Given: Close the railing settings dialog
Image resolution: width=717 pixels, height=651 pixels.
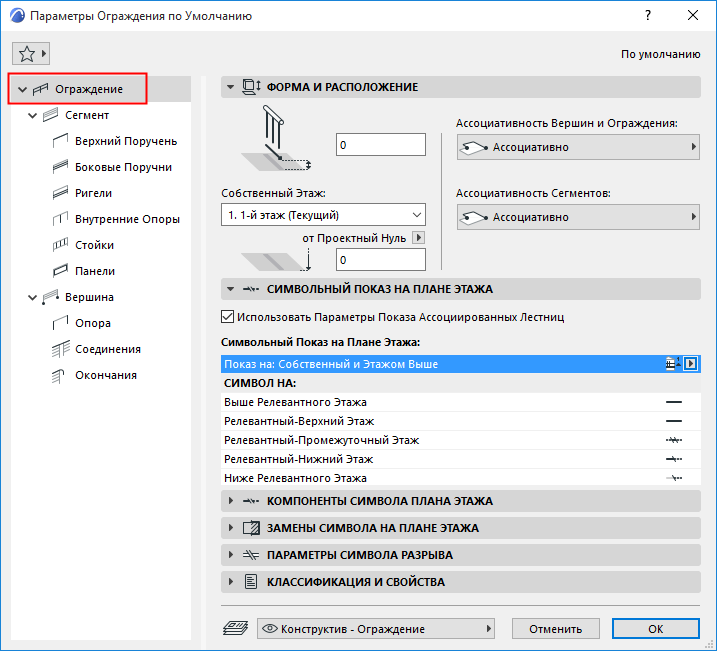Looking at the screenshot, I should tap(693, 15).
